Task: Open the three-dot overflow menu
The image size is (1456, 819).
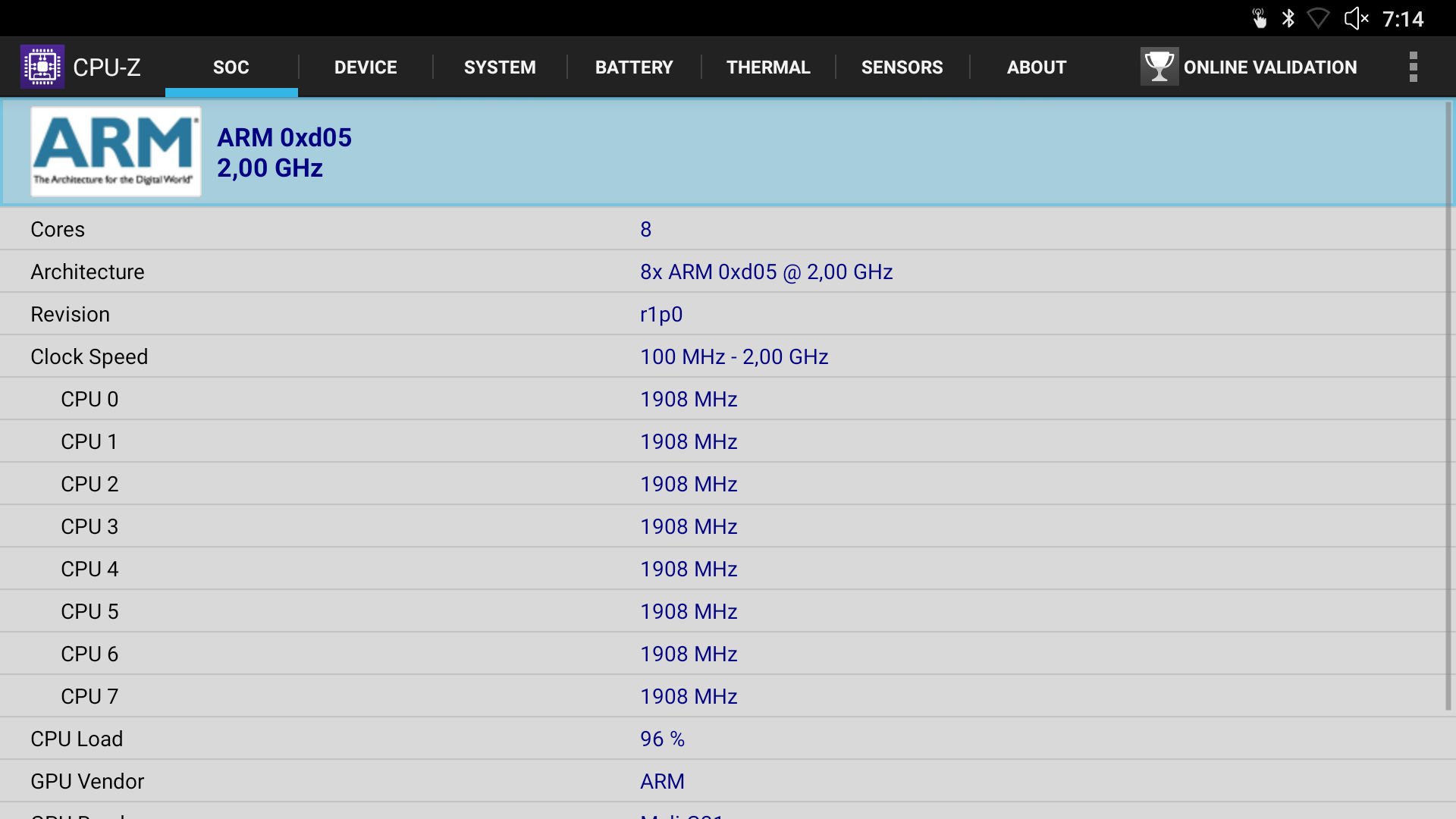Action: click(1413, 67)
